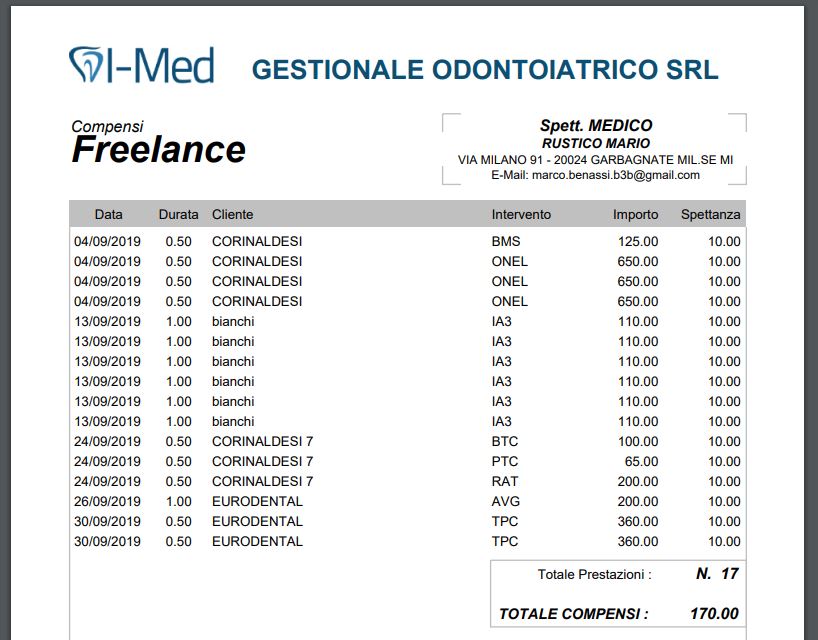Select the TOTALE COMPENSI amount 170.00

[x=716, y=614]
